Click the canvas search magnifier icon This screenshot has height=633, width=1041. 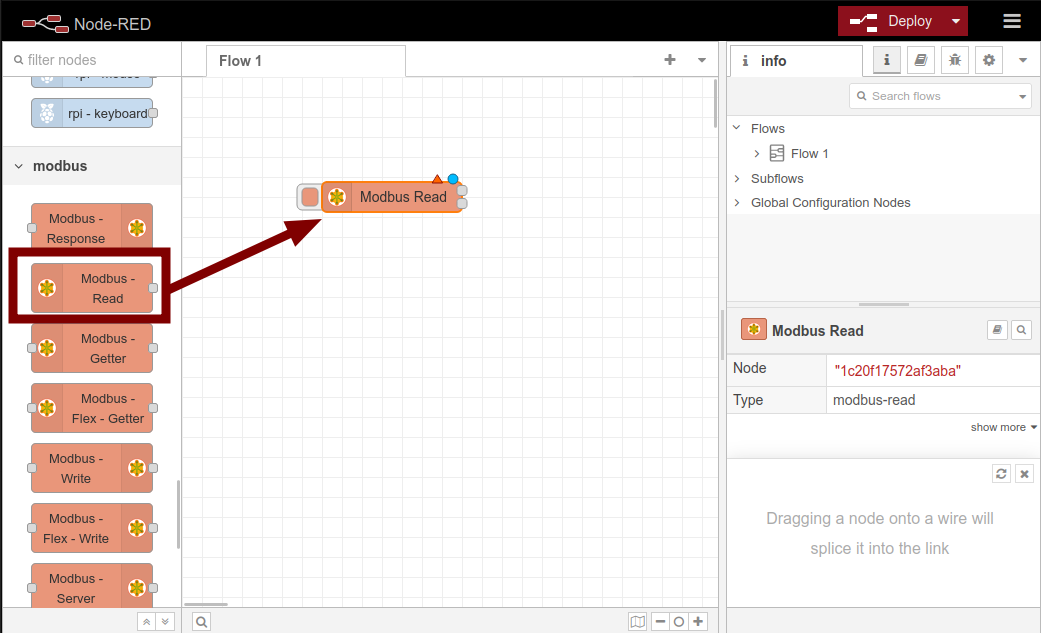[201, 622]
